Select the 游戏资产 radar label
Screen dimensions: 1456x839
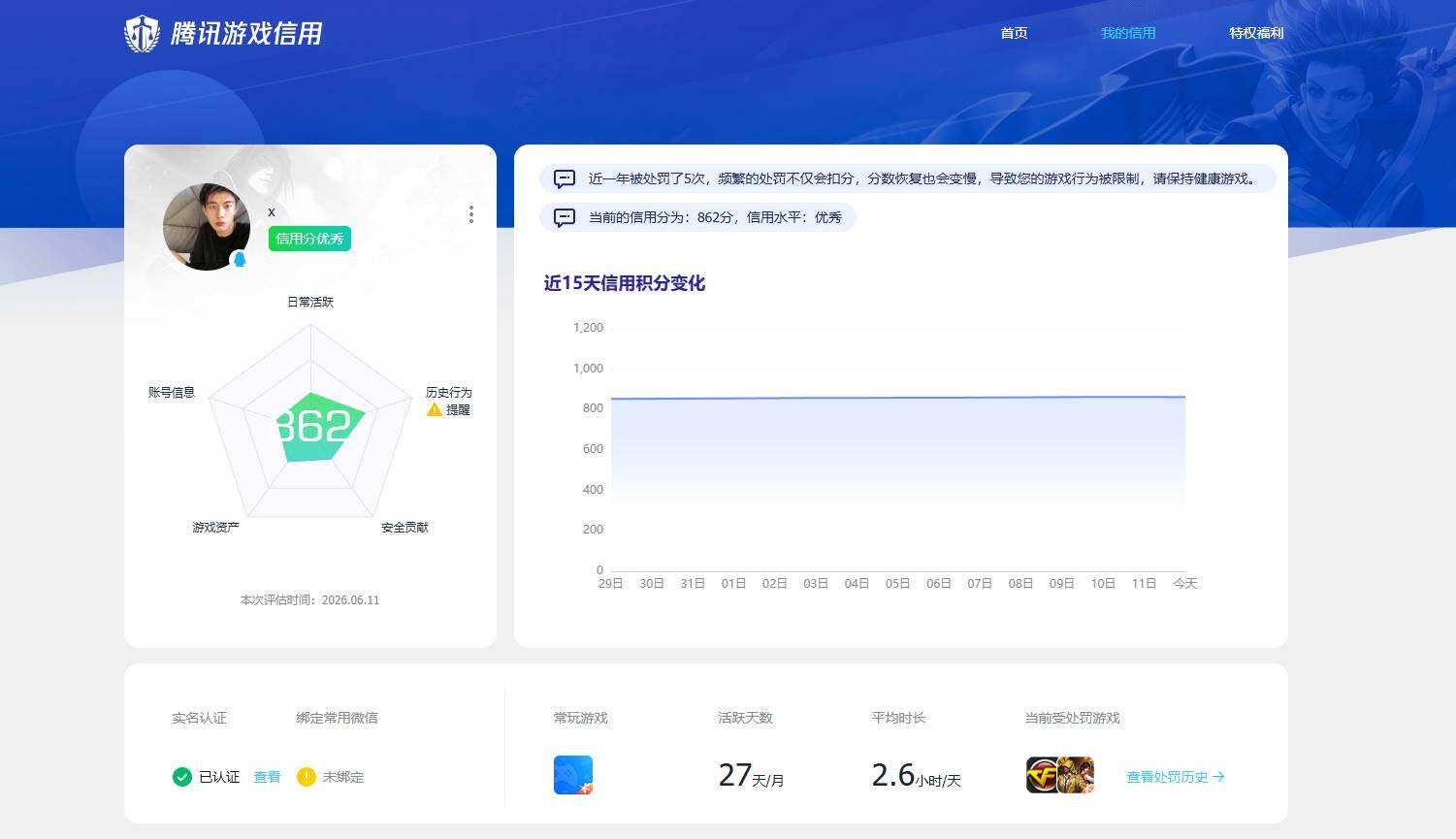point(215,527)
